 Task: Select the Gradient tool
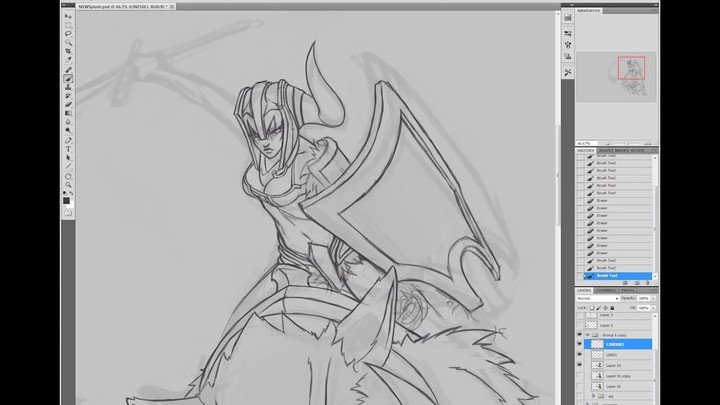point(68,113)
